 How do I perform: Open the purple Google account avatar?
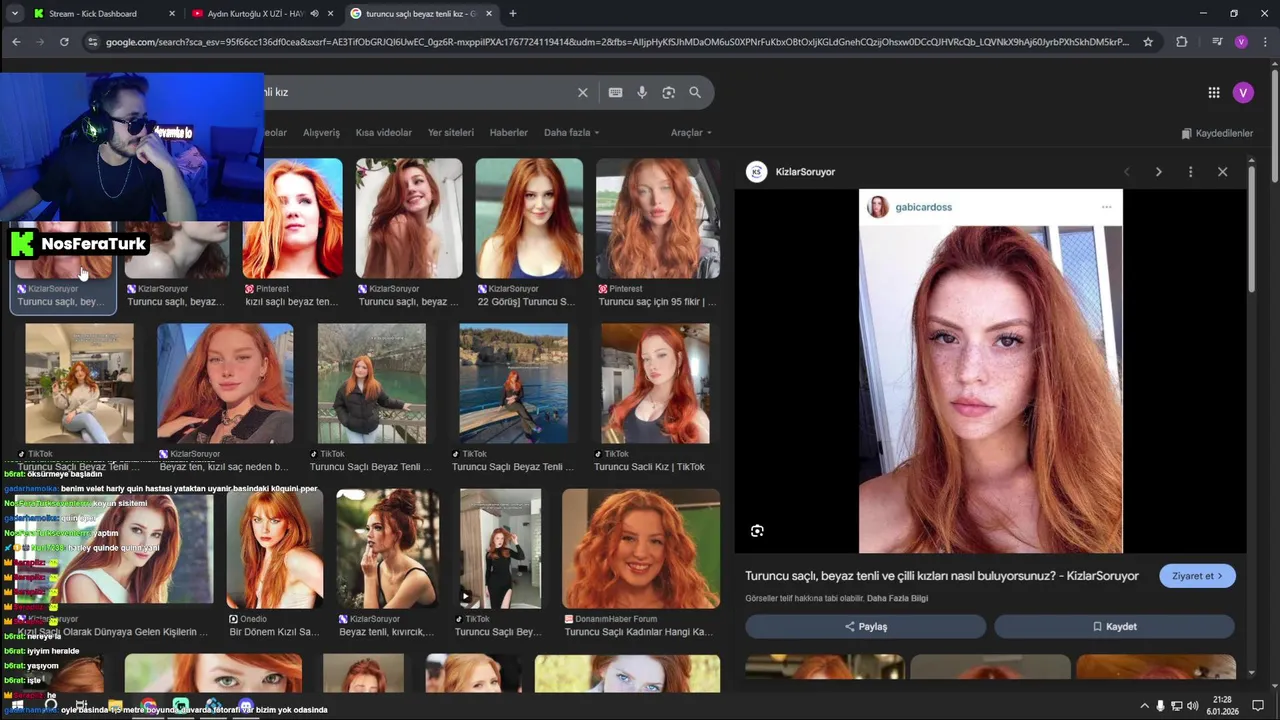pos(1243,92)
